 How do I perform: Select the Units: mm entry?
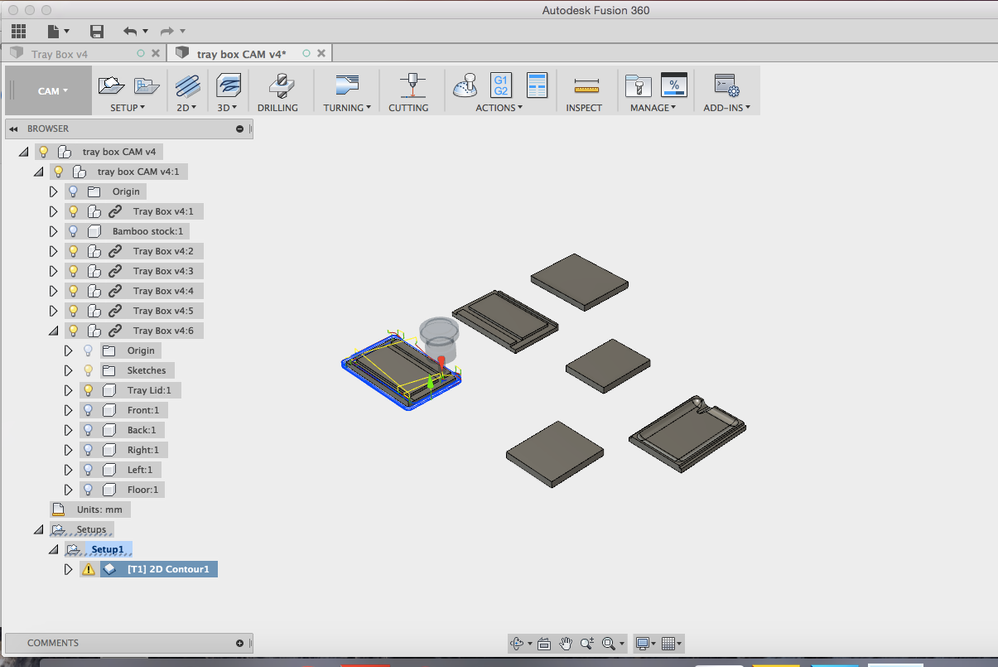[99, 509]
